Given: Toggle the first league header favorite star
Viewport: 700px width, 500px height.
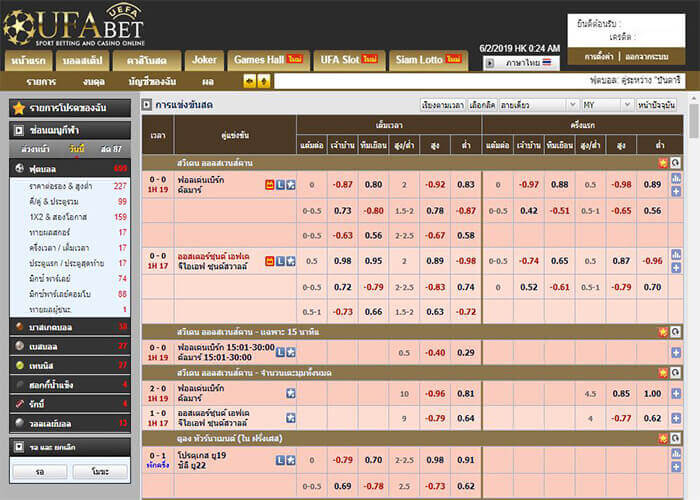Looking at the screenshot, I should click(x=663, y=163).
